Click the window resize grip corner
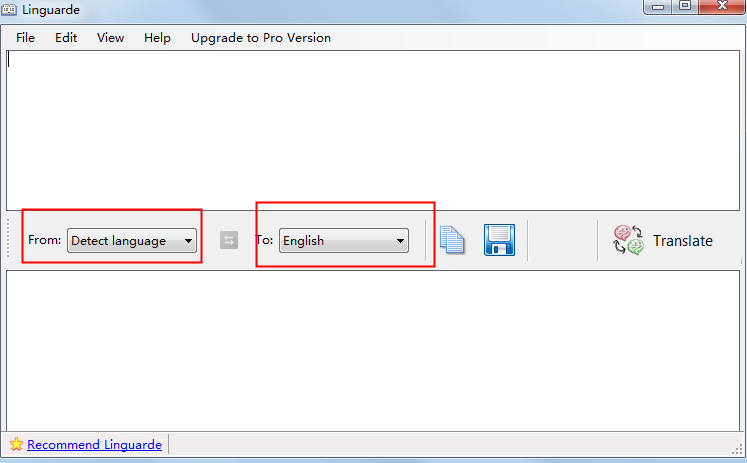Image resolution: width=747 pixels, height=463 pixels. pos(737,449)
